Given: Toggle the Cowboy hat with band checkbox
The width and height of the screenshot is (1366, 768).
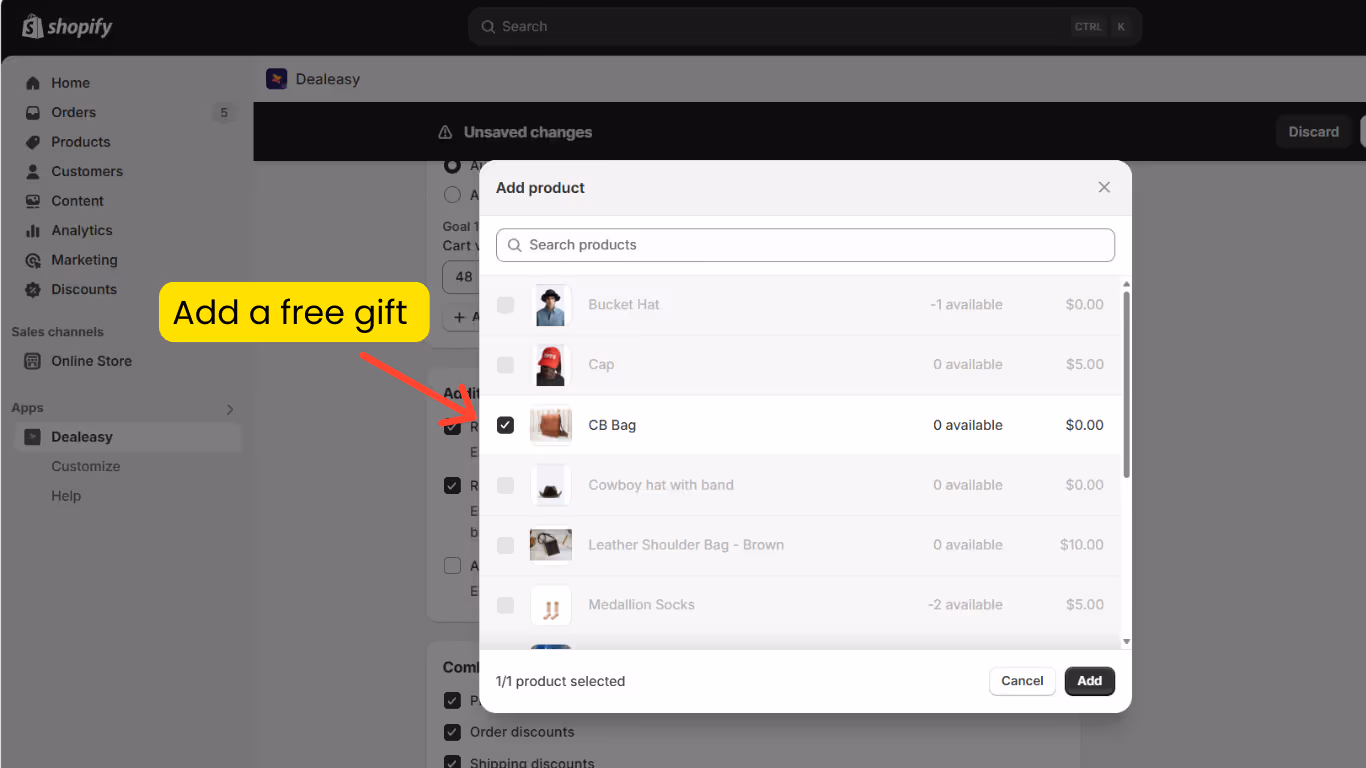Looking at the screenshot, I should tap(506, 485).
